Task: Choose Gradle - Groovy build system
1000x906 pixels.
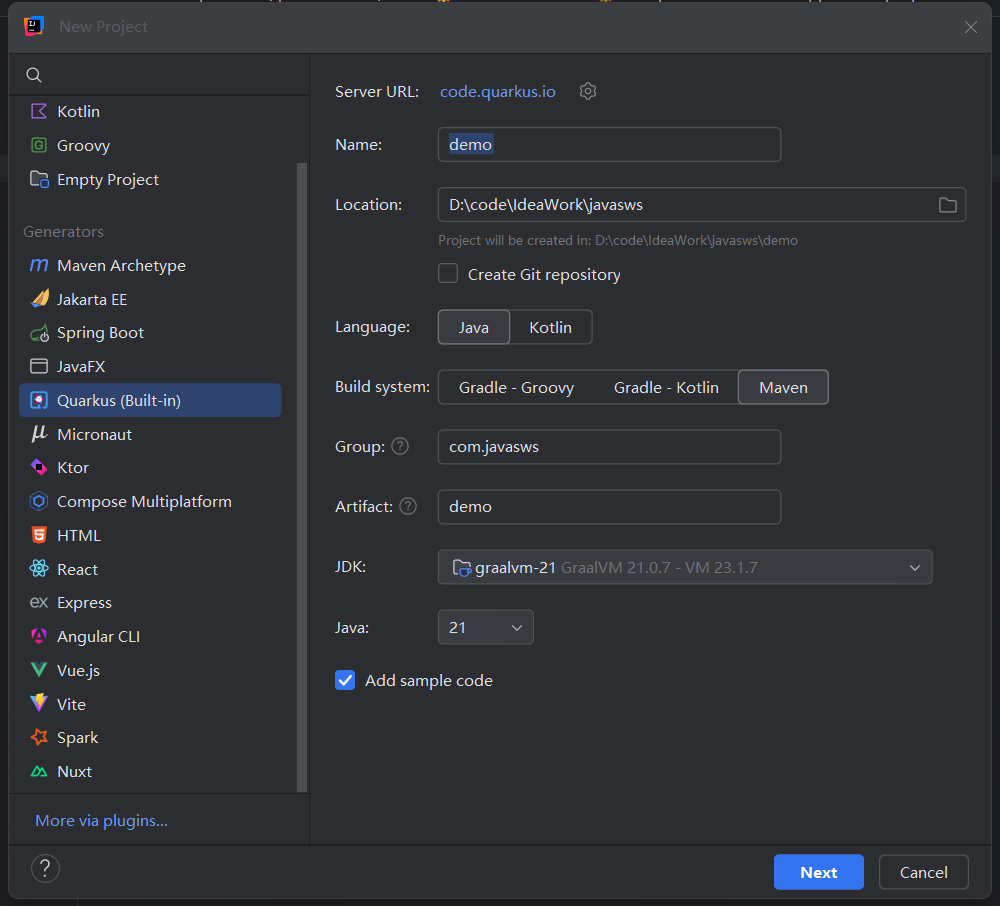Action: tap(517, 387)
